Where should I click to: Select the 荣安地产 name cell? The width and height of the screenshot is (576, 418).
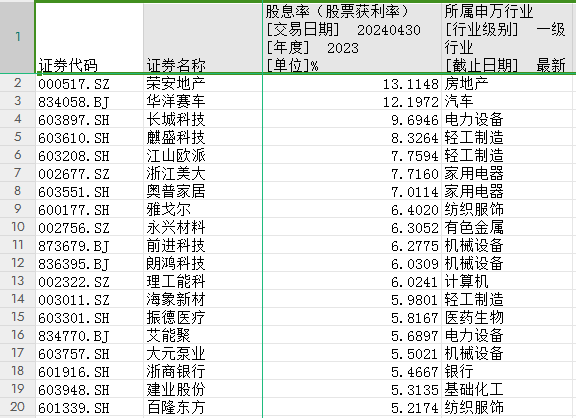[x=203, y=83]
